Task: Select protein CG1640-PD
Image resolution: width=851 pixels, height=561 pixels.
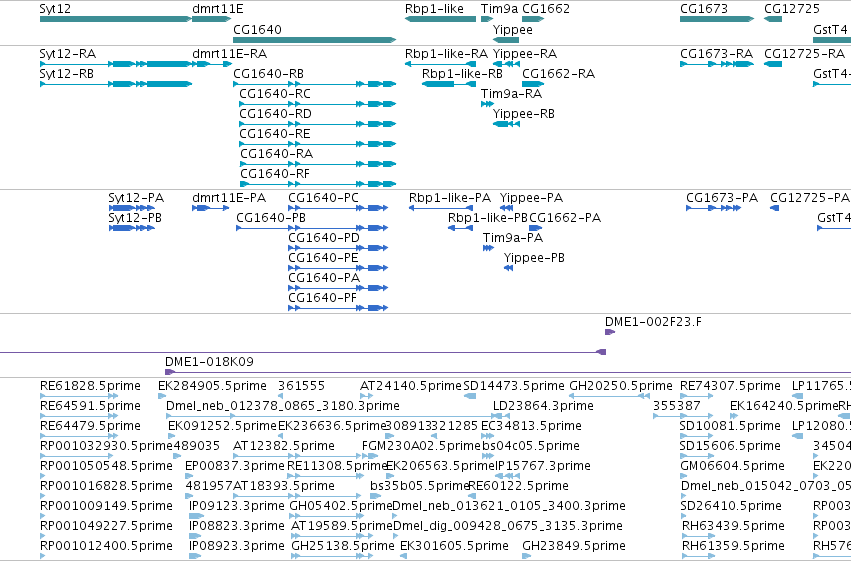Action: click(x=338, y=248)
